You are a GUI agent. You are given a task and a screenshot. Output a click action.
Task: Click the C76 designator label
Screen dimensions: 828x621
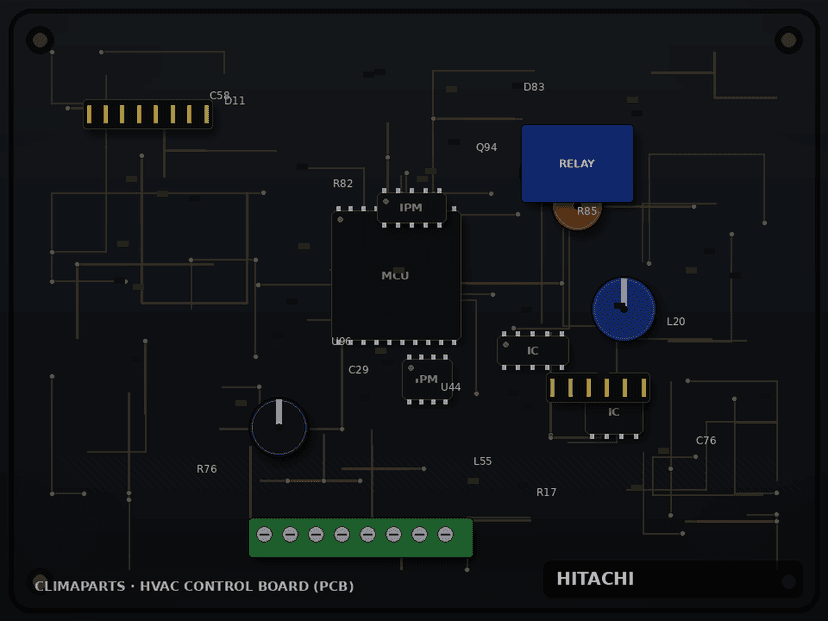click(x=706, y=440)
